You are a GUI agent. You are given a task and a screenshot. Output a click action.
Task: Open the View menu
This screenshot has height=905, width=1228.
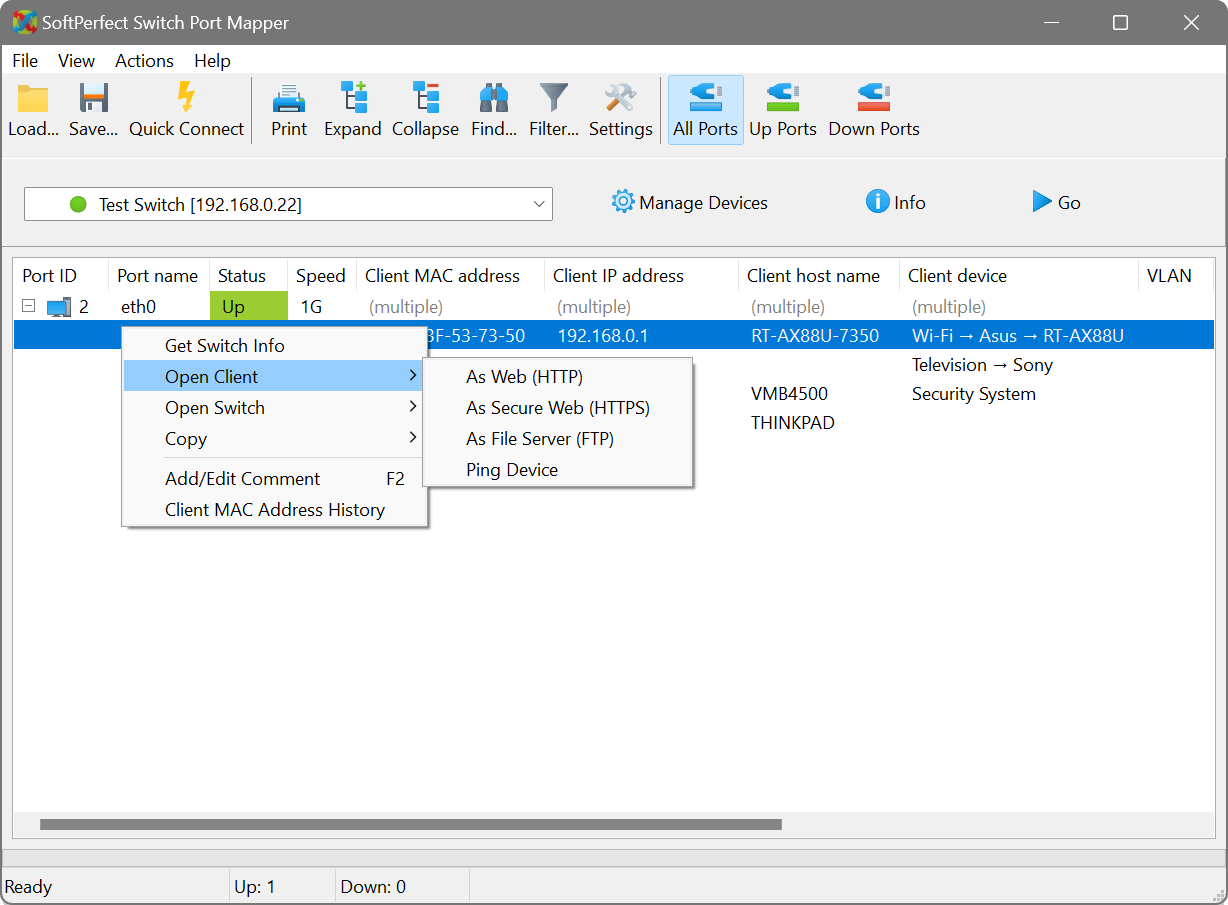click(77, 61)
